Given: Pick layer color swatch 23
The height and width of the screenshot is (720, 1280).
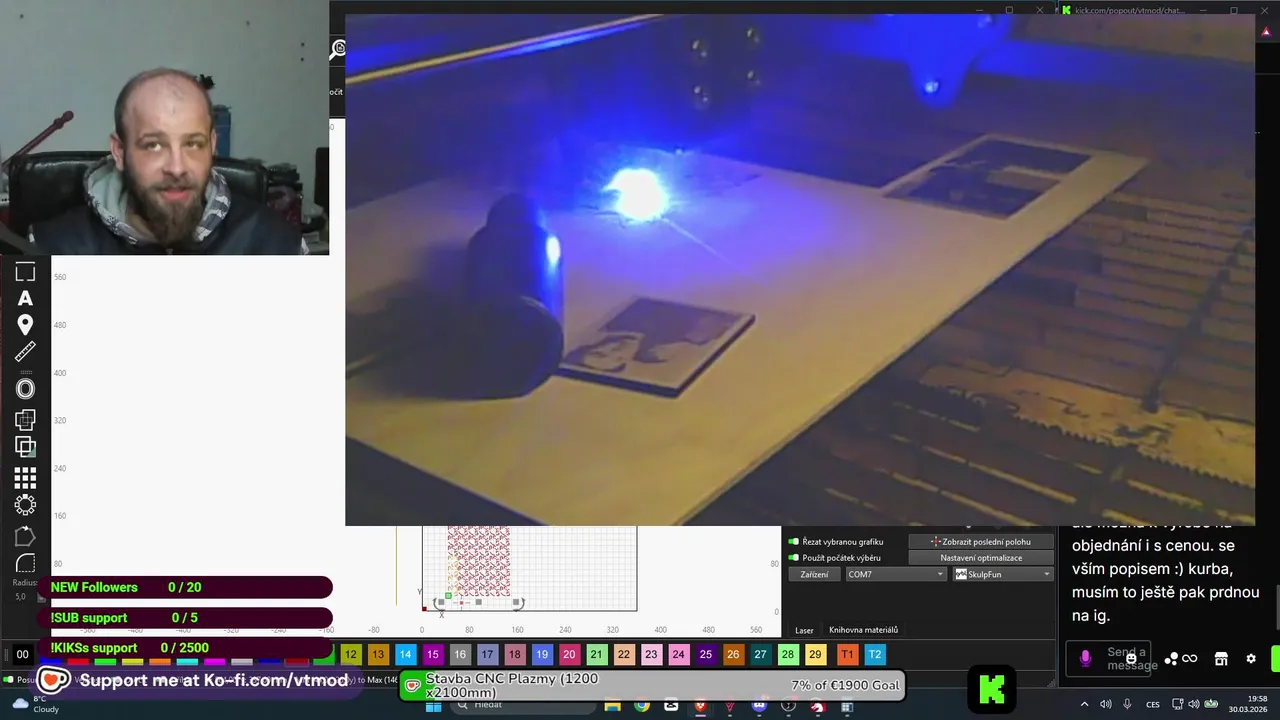Looking at the screenshot, I should click(651, 655).
